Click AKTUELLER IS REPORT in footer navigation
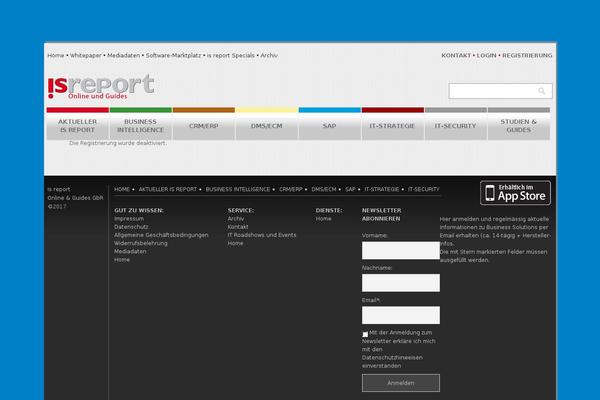600x400 pixels. (x=168, y=189)
